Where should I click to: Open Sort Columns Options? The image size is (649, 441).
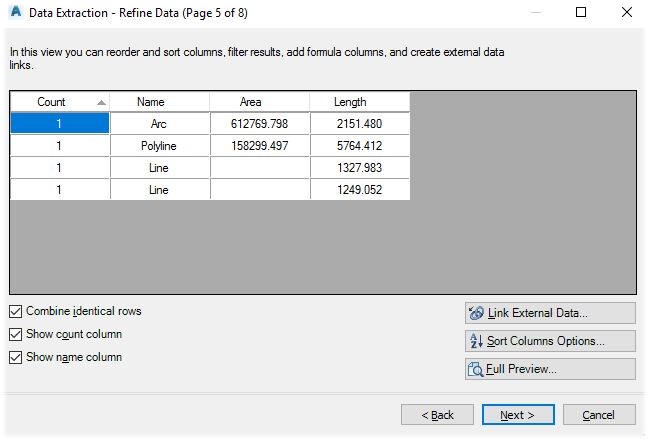coord(550,341)
